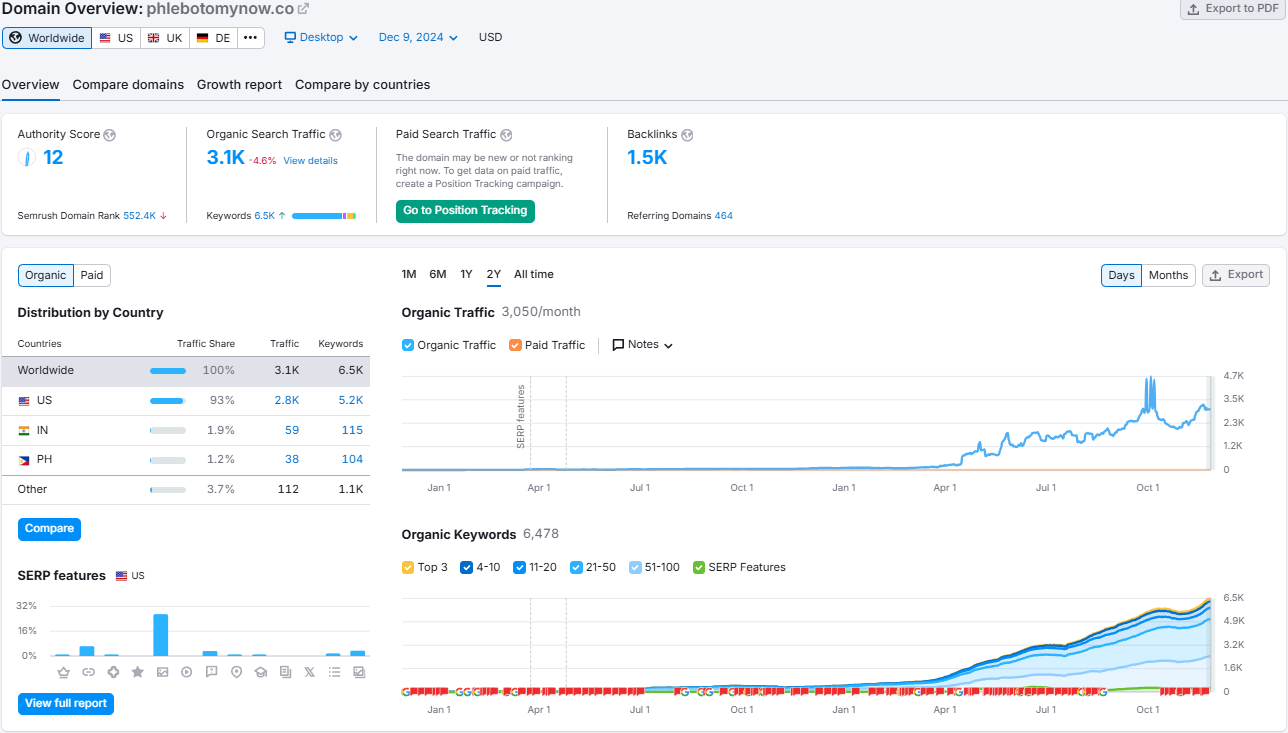Click the image SERP feature icon
This screenshot has width=1288, height=733.
point(162,672)
